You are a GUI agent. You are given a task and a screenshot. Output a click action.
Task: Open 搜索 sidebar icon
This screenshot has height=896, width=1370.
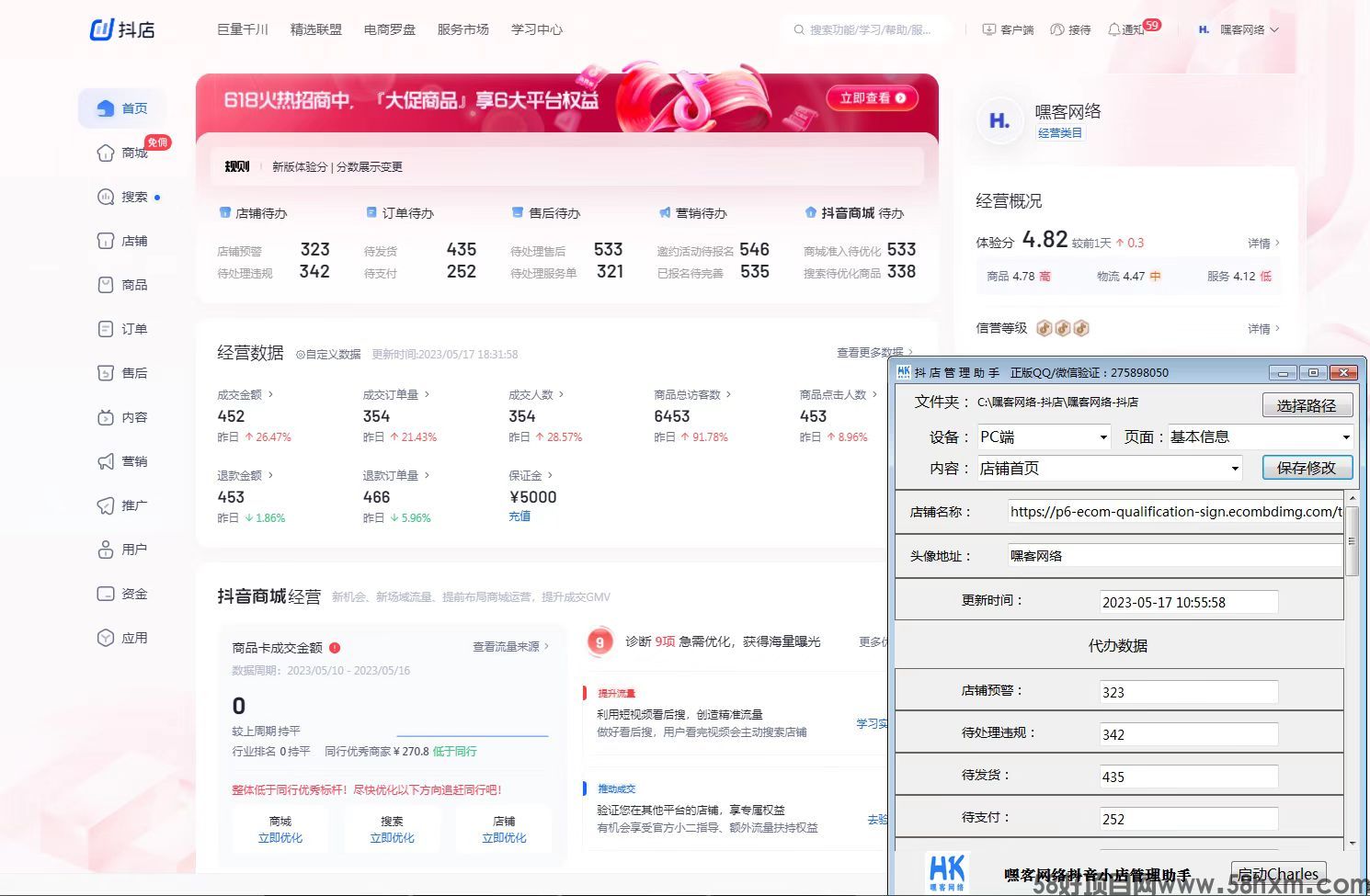click(106, 197)
